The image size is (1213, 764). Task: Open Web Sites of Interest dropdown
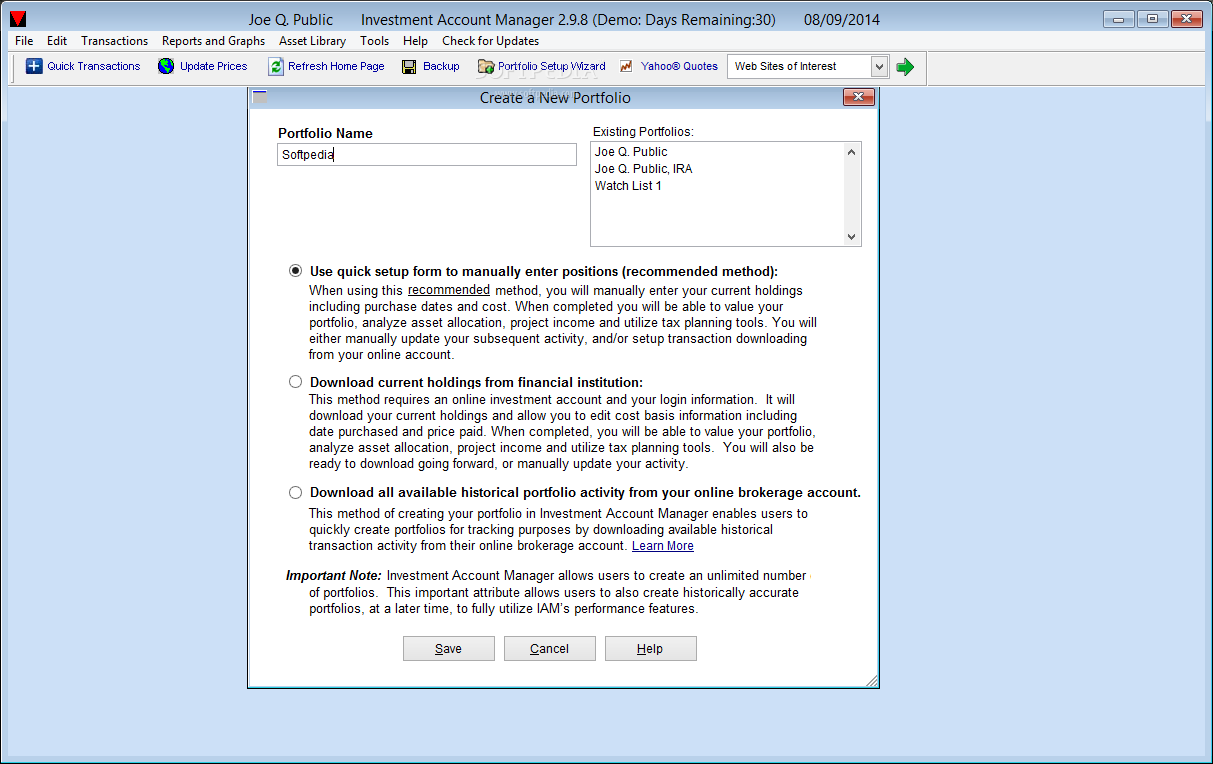(879, 66)
